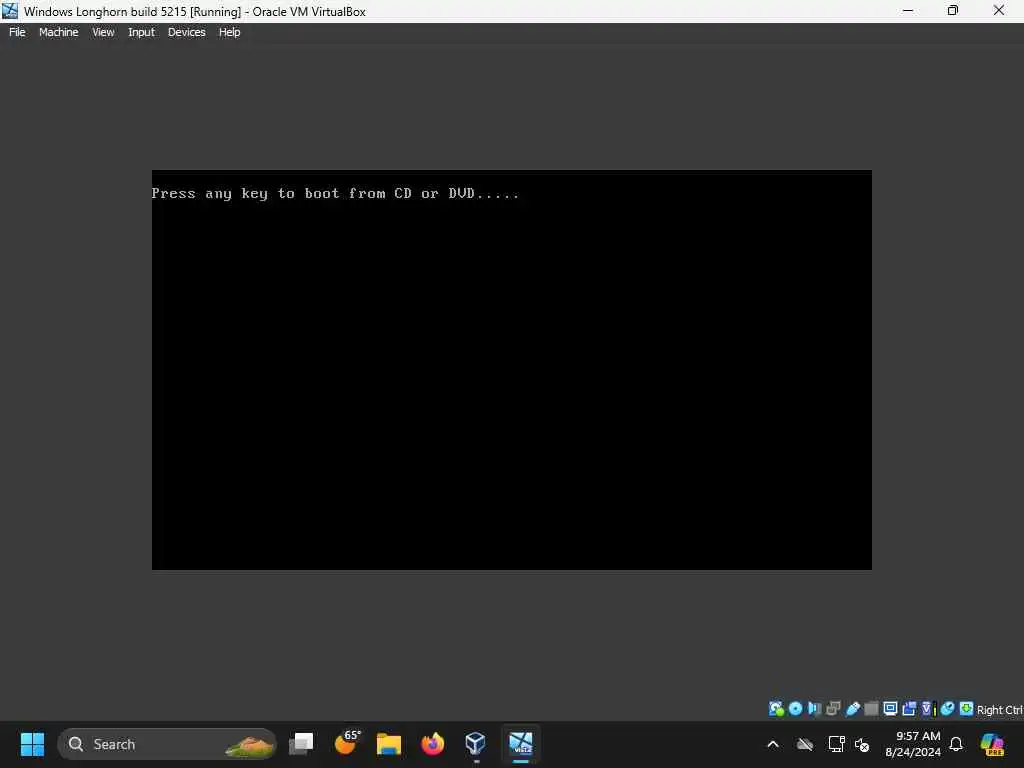This screenshot has width=1024, height=768.
Task: Open the Windows Start menu
Action: (x=32, y=744)
